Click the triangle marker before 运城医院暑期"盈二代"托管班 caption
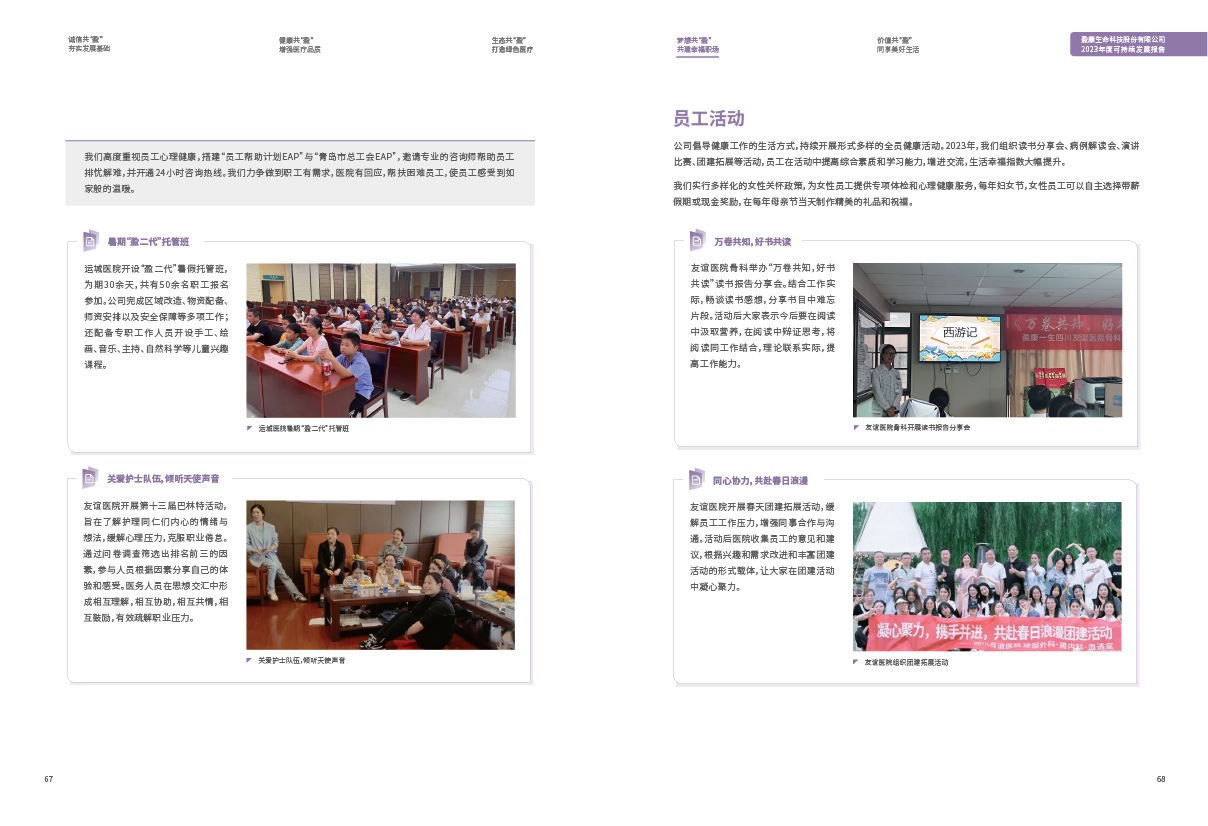Screen dimensions: 1208x826 point(250,428)
